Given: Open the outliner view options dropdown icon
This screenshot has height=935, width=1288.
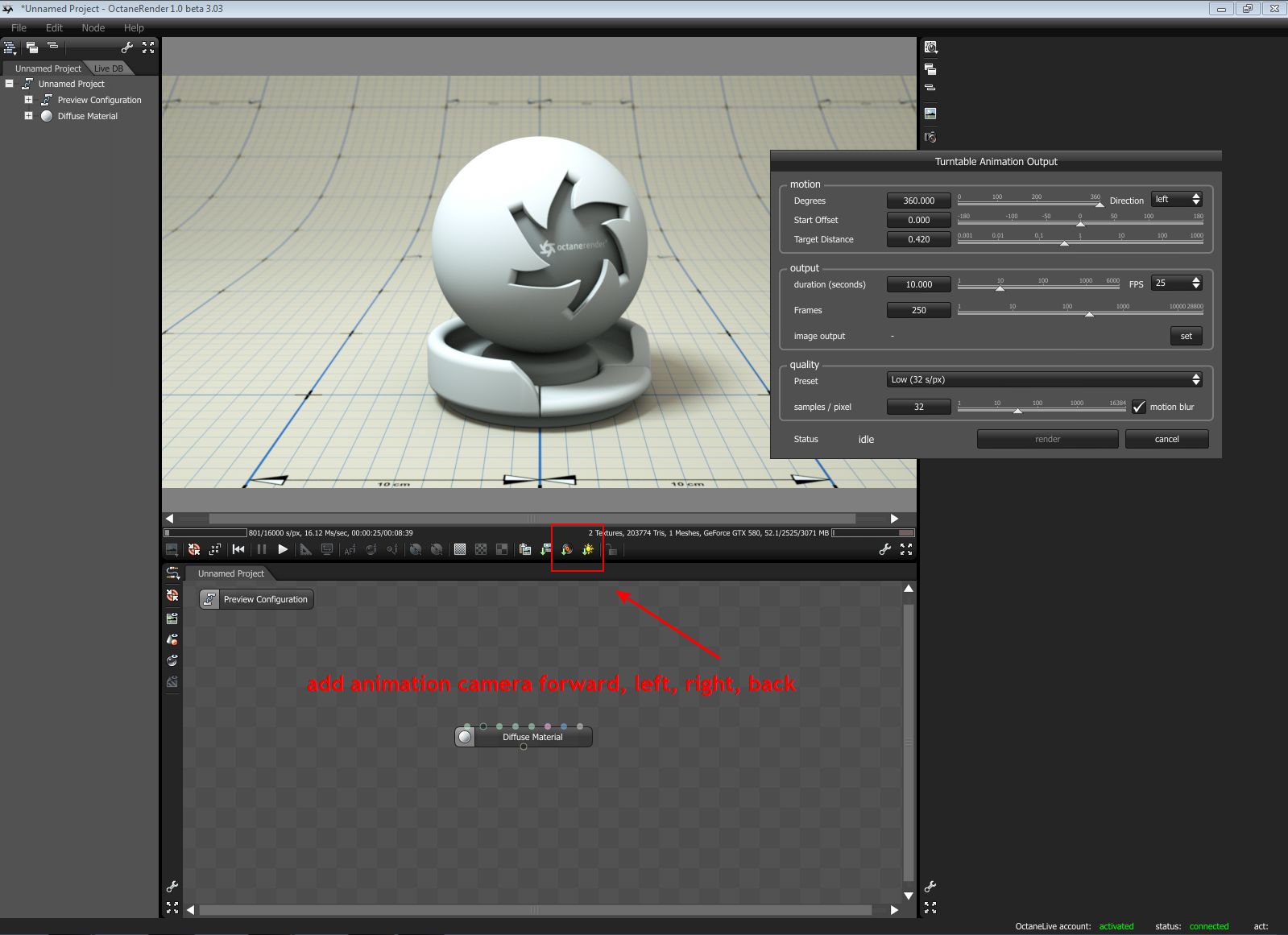Looking at the screenshot, I should pos(10,48).
